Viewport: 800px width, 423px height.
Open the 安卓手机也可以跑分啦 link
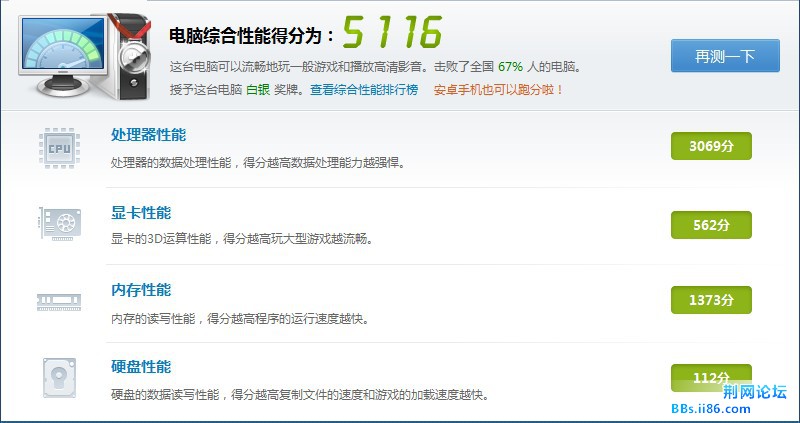click(x=498, y=90)
